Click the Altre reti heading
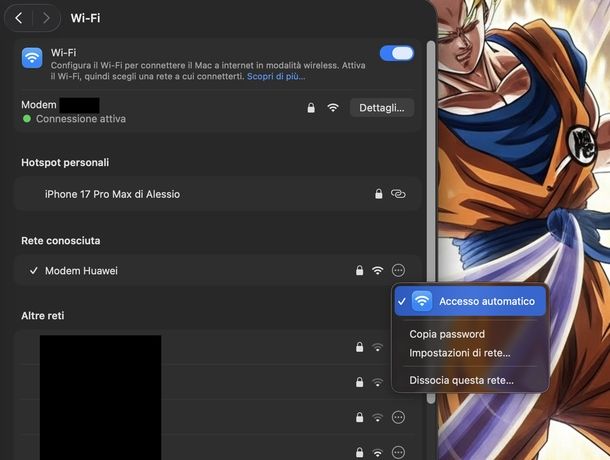This screenshot has width=610, height=460. (x=43, y=316)
